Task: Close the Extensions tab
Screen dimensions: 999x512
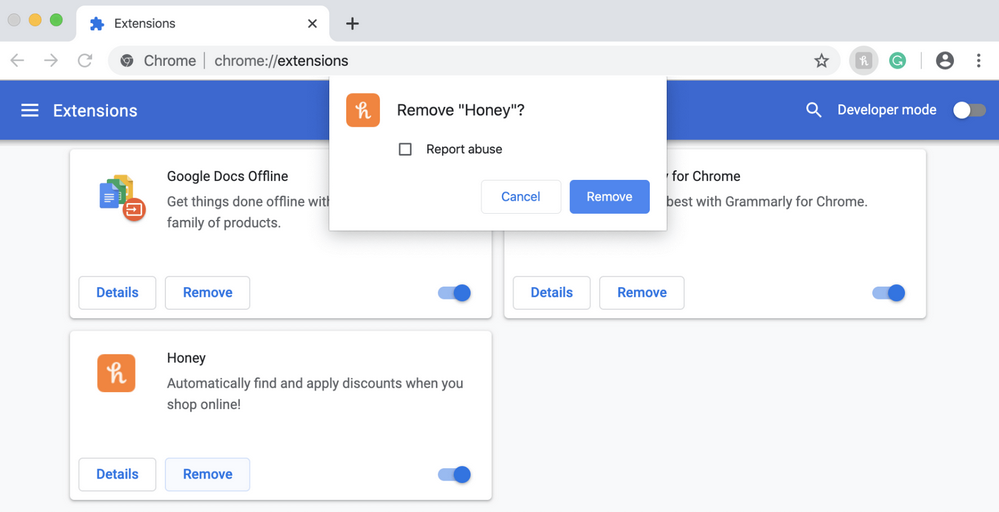Action: [312, 24]
